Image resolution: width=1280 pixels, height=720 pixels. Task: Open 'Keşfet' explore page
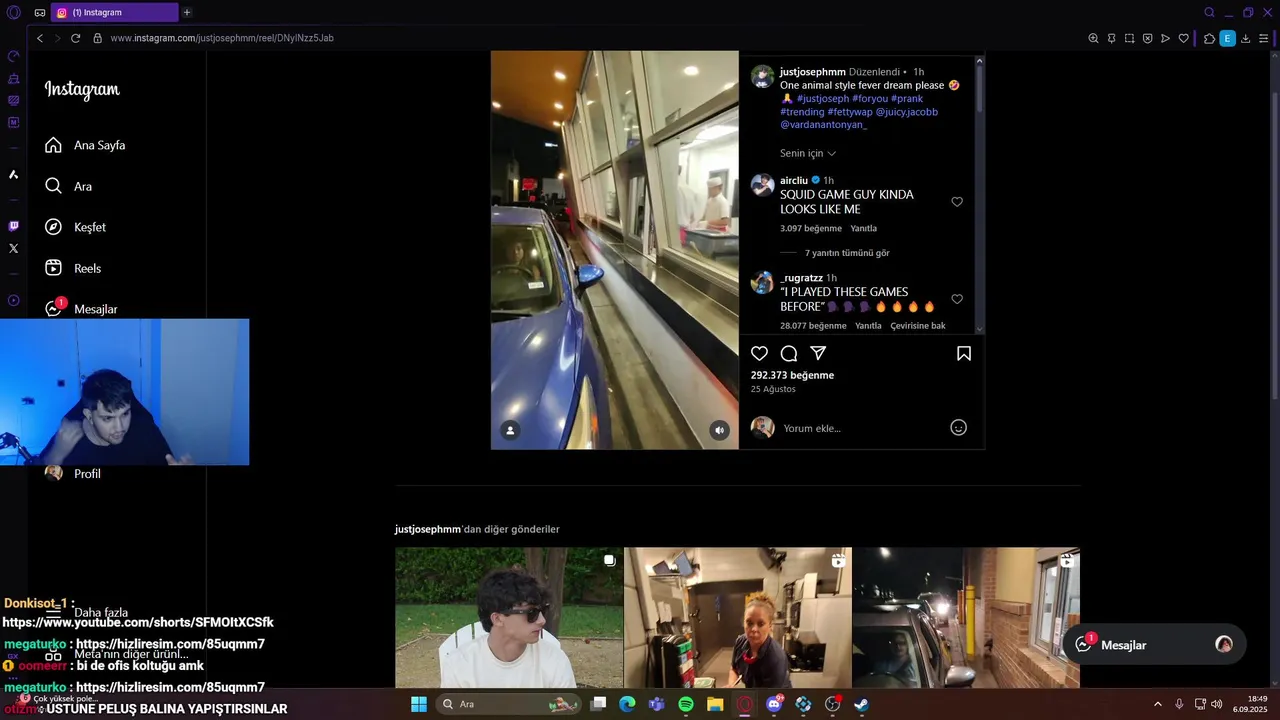75,227
